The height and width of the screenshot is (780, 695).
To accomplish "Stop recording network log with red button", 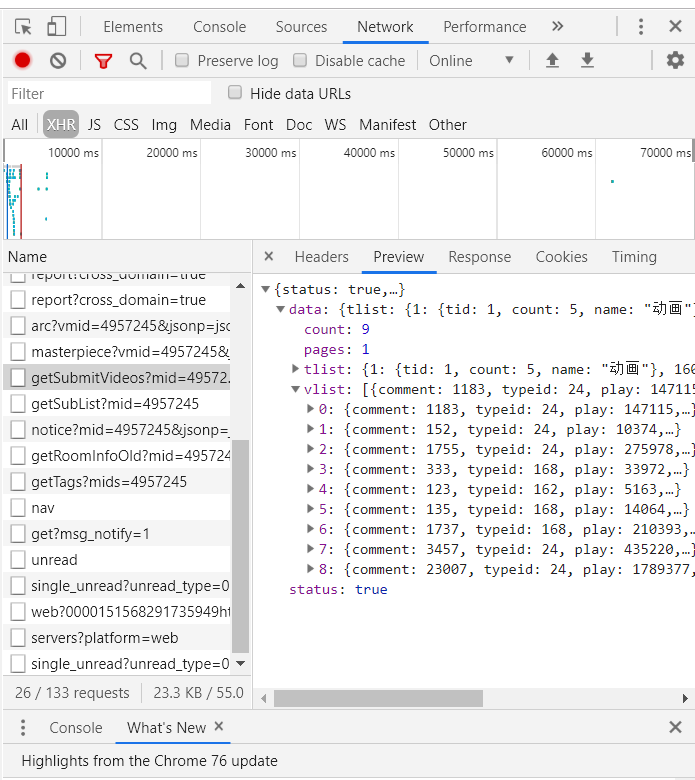I will pos(22,60).
